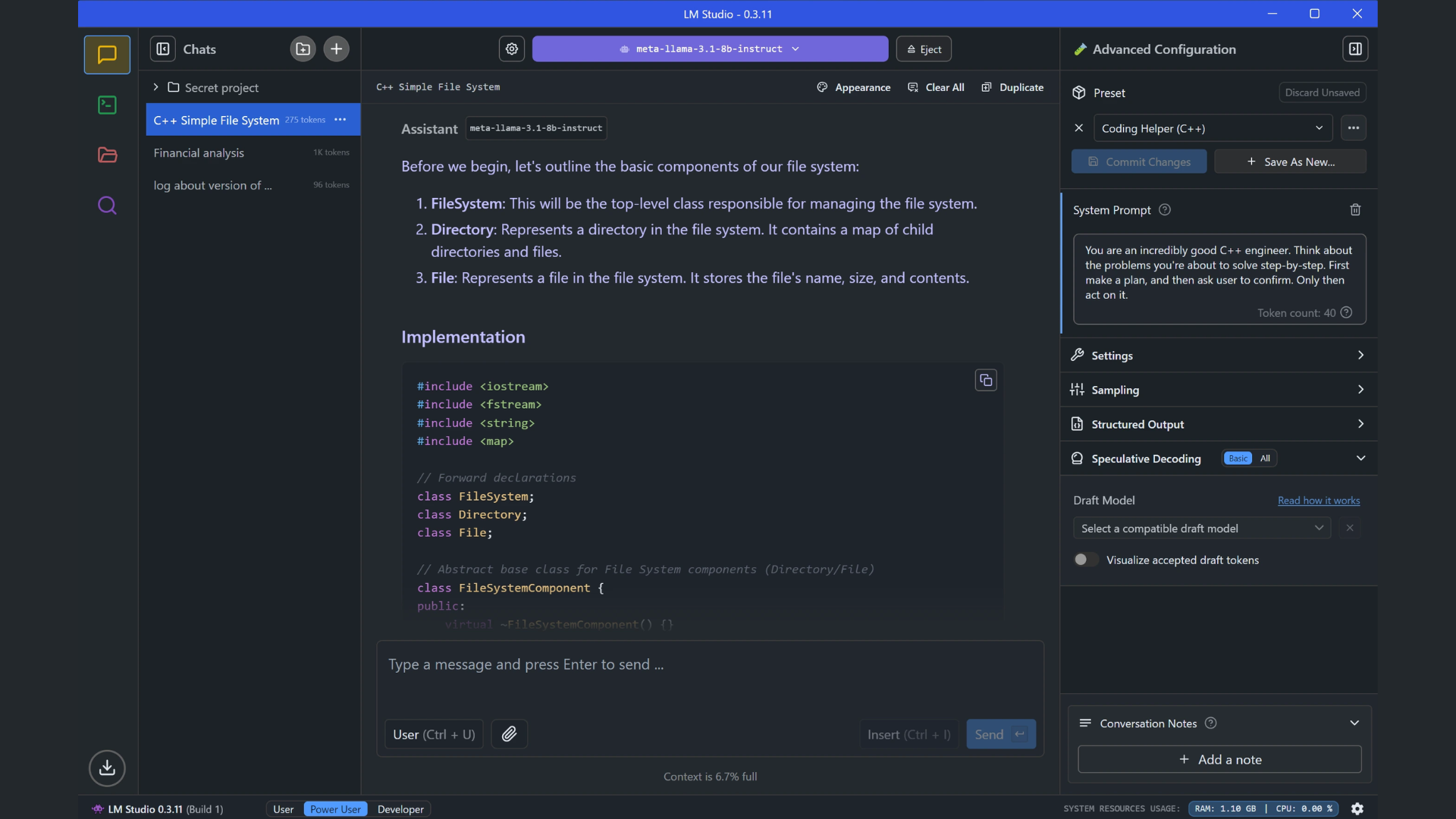This screenshot has height=819, width=1456.
Task: Delete the system prompt via trash icon
Action: pyautogui.click(x=1355, y=210)
